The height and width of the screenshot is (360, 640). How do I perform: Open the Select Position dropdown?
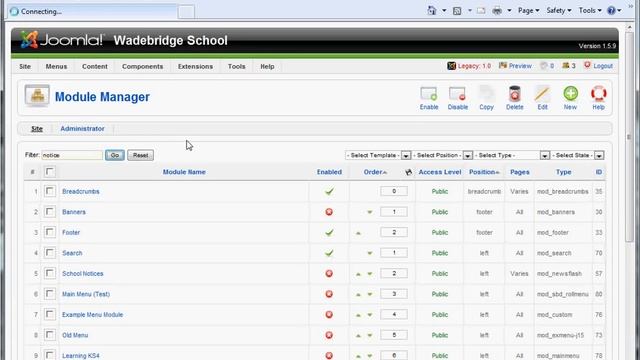442,156
